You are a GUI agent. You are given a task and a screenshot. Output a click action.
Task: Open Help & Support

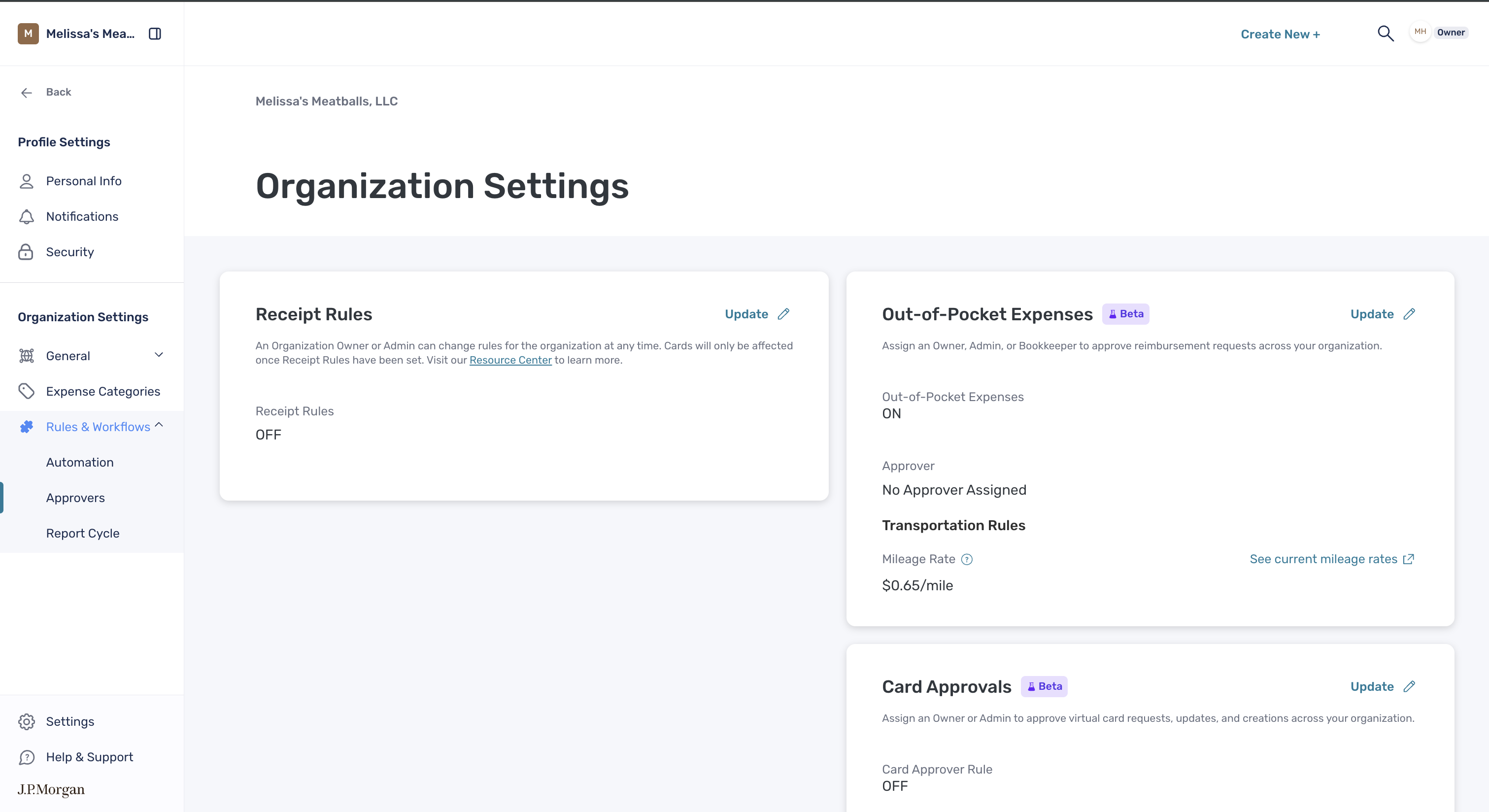click(x=90, y=757)
